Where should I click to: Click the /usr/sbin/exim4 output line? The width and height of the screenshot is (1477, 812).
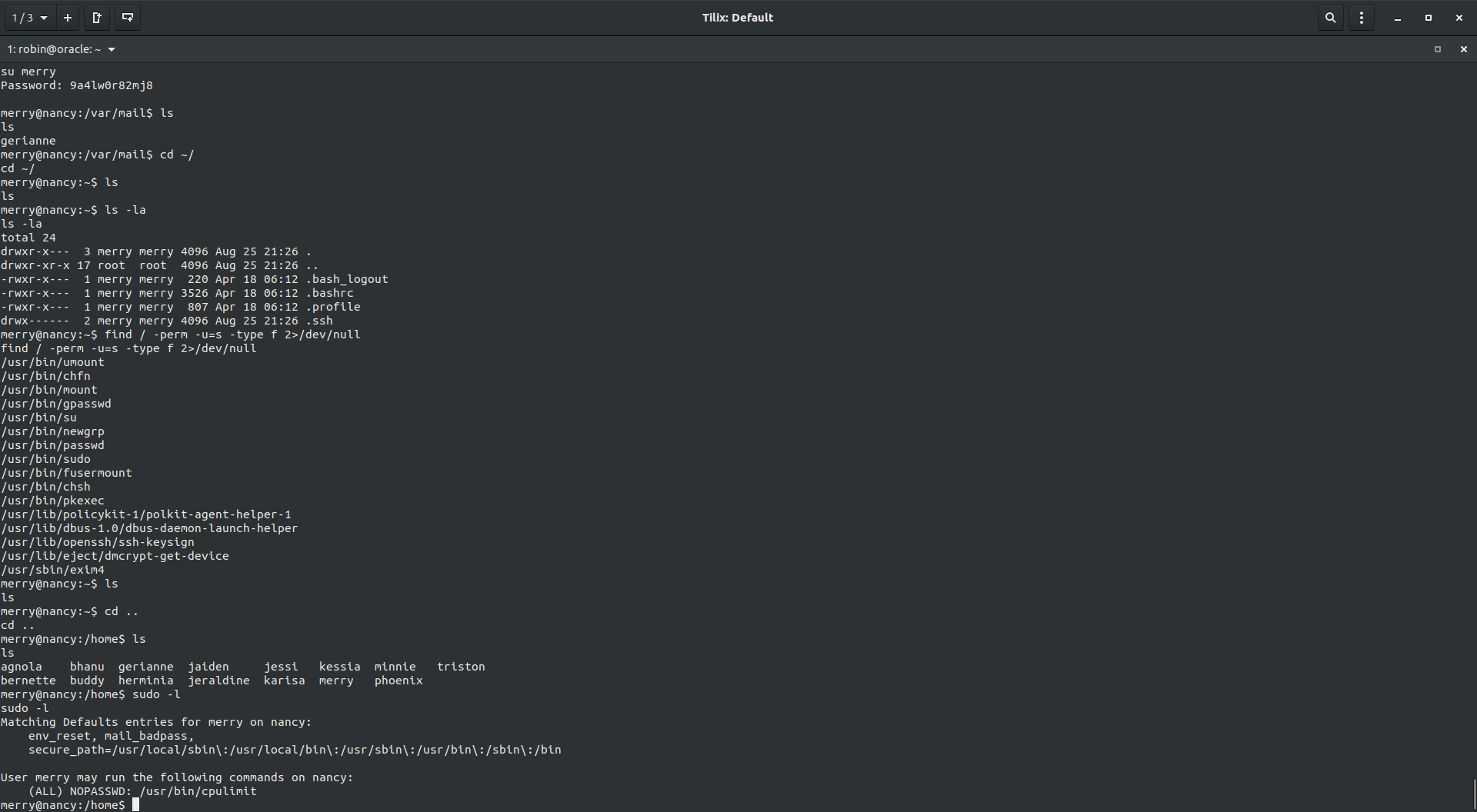(52, 570)
